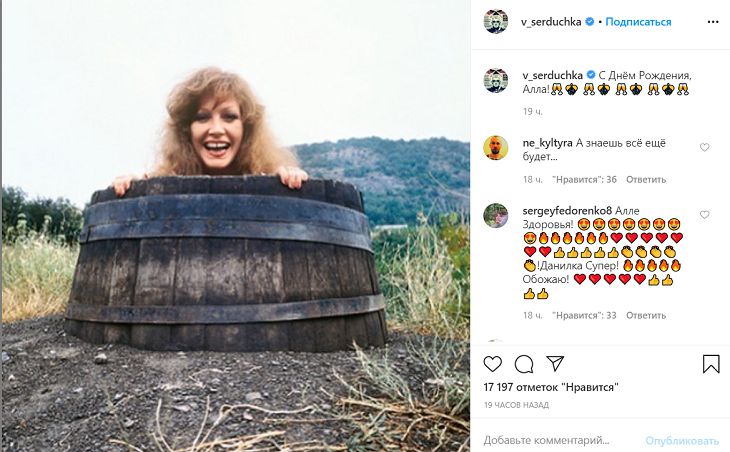
Task: Focus the "Добавьте комментарий" input field
Action: pos(560,440)
